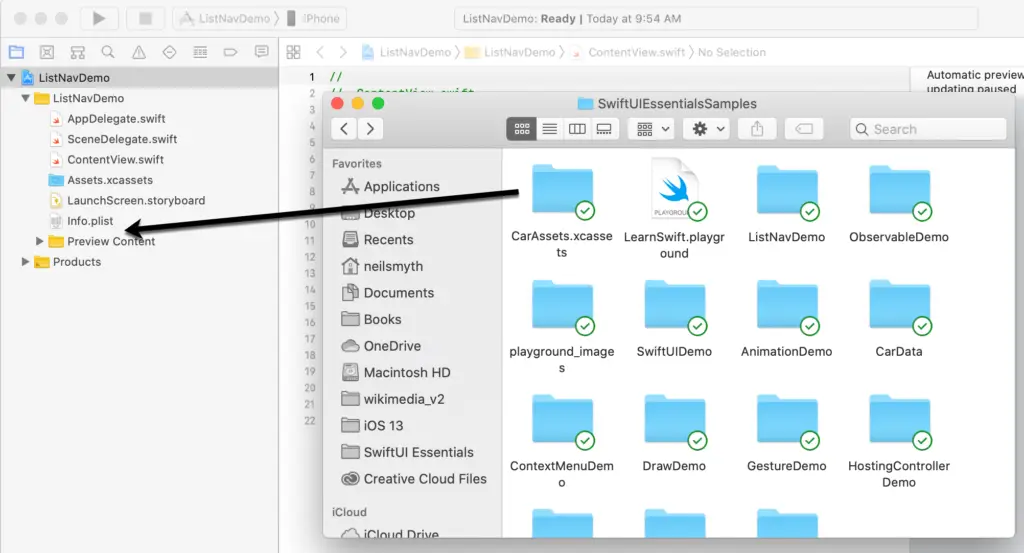Screen dimensions: 1024x553
Task: Switch Finder to list view
Action: click(549, 129)
